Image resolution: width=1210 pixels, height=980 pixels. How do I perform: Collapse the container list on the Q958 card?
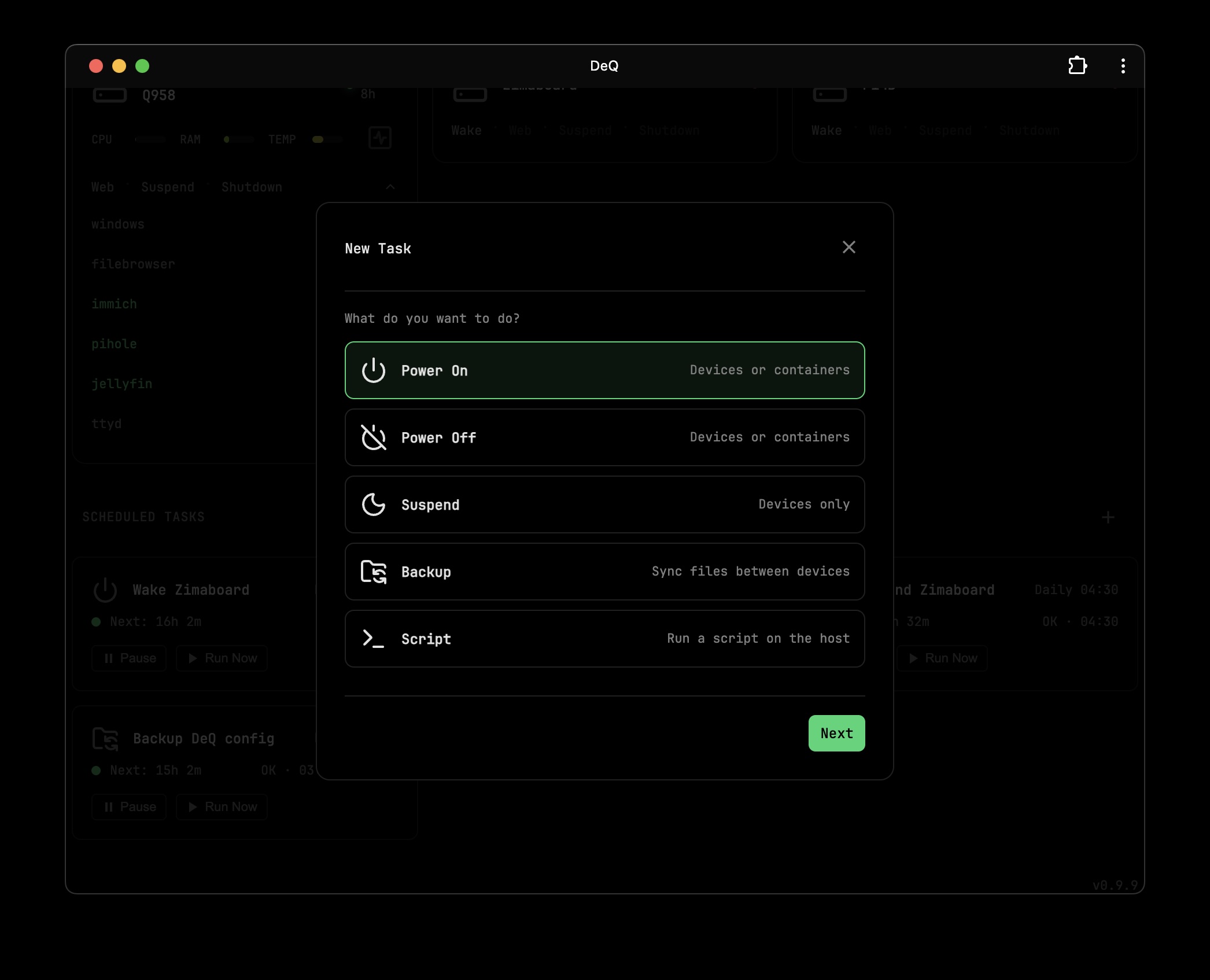390,187
